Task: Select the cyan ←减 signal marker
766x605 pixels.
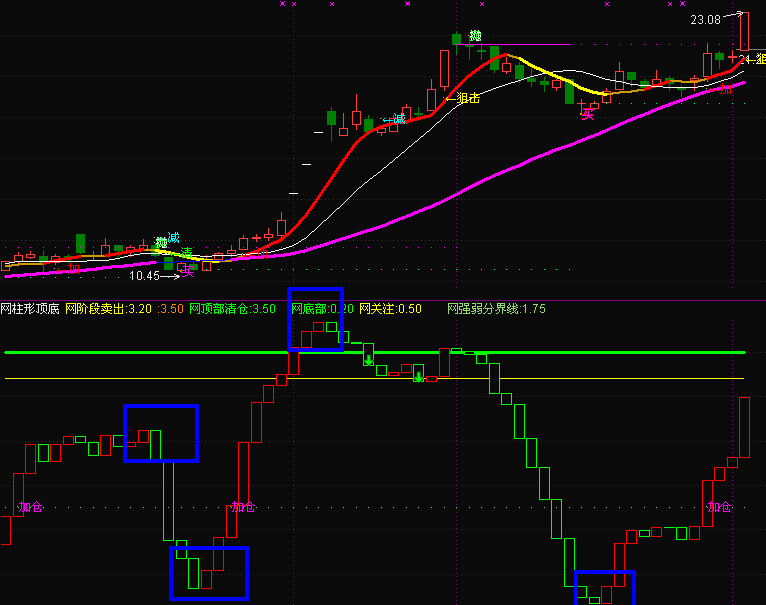Action: pos(394,119)
